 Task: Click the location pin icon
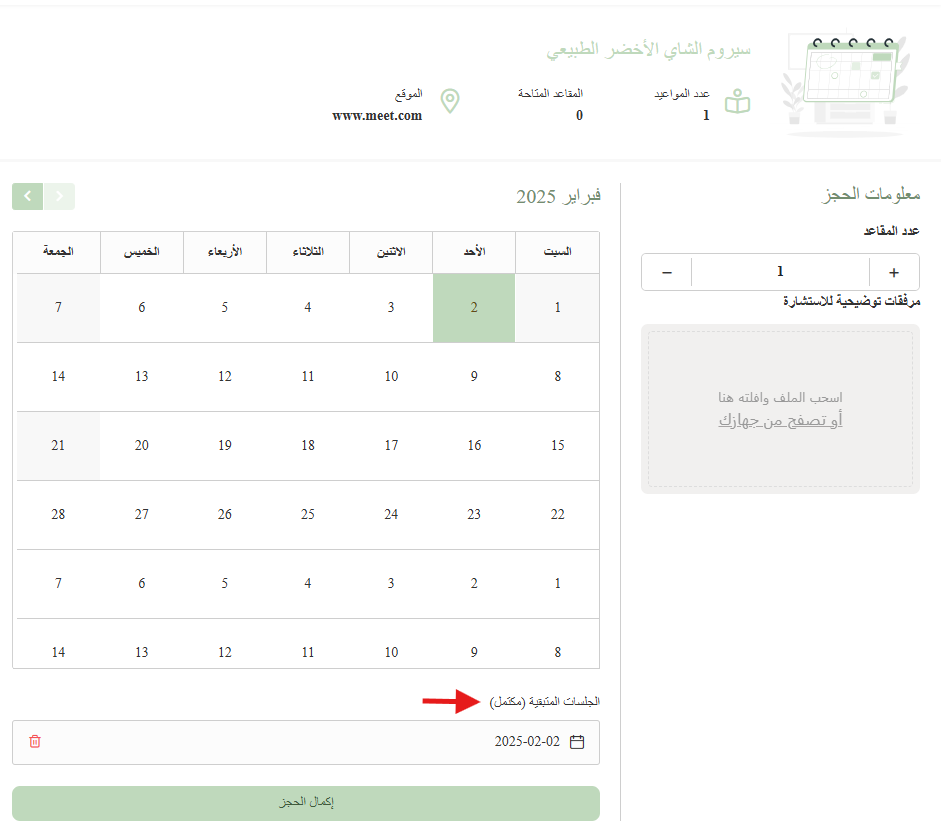point(450,101)
